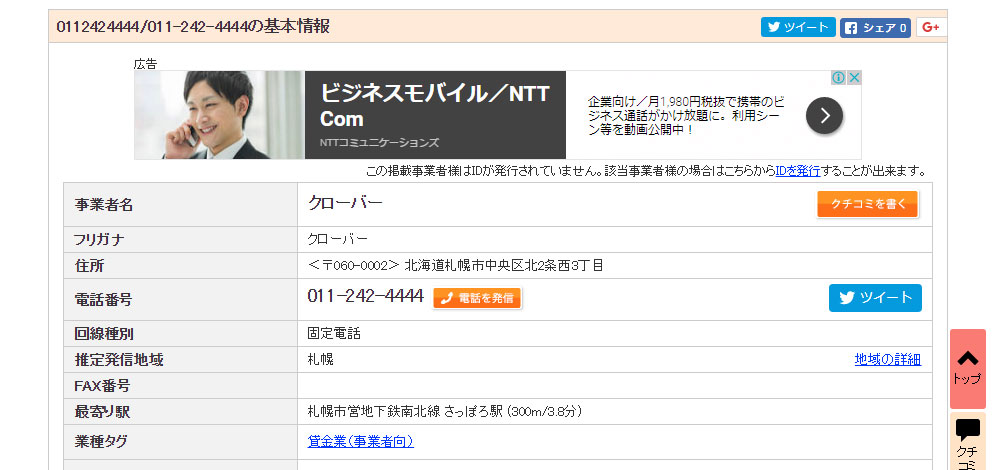Open the ad via round arrow button
1000x470 pixels.
(x=824, y=115)
